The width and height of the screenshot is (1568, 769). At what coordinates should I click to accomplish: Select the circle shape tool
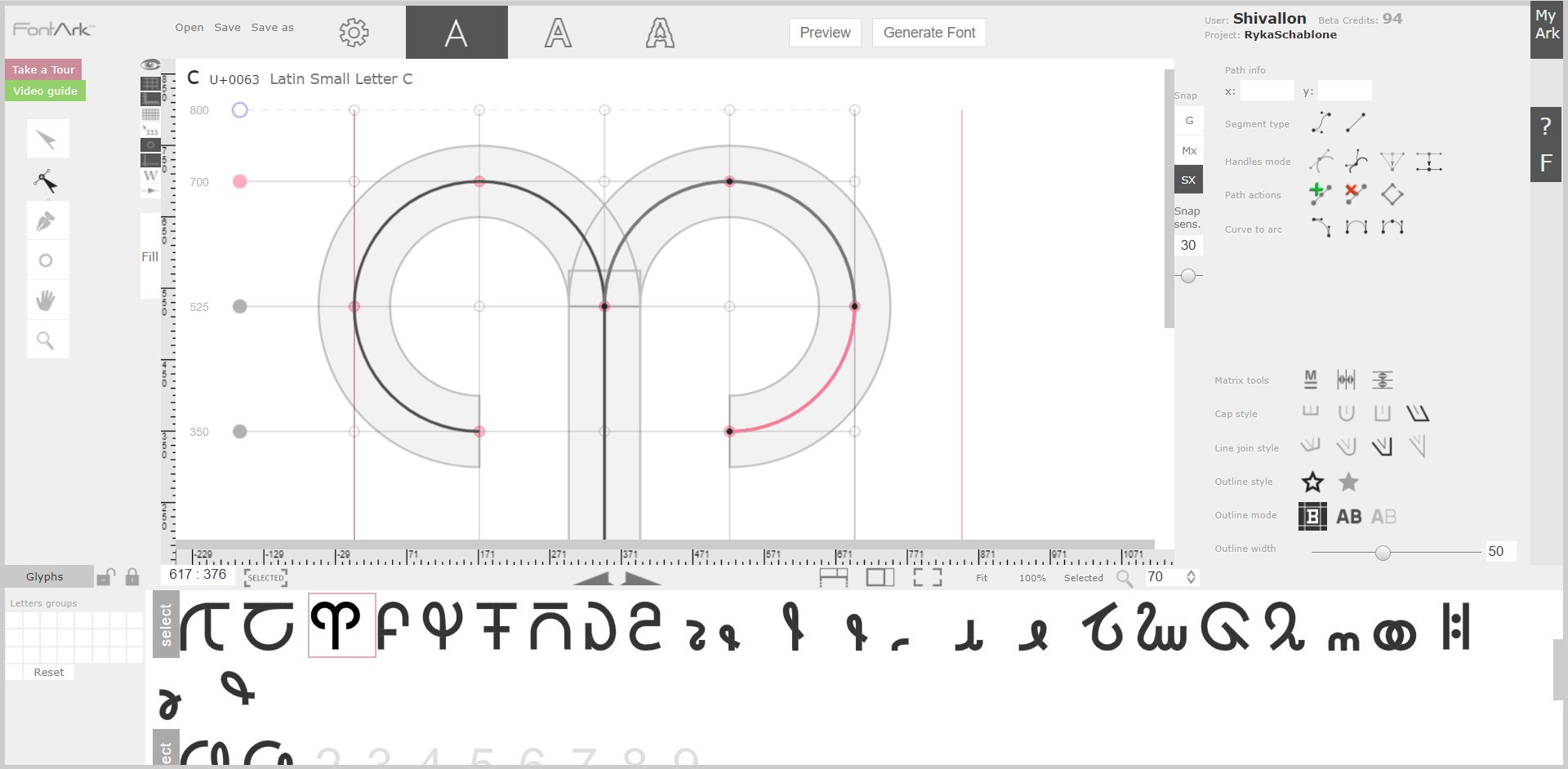pyautogui.click(x=47, y=260)
